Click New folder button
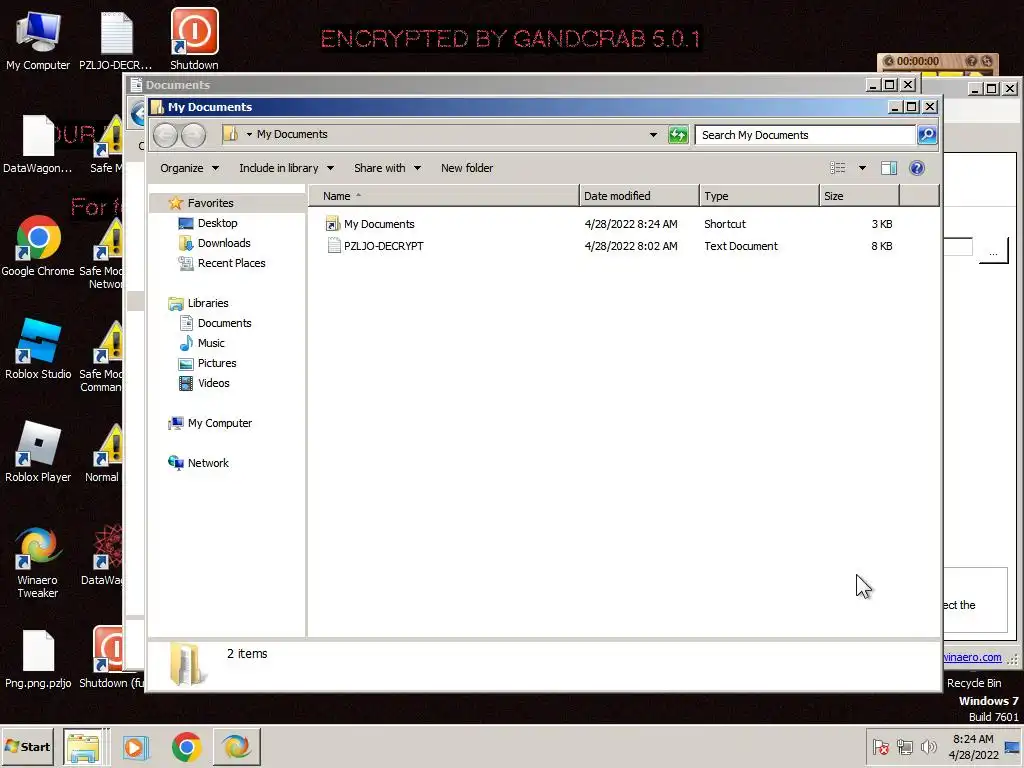 [467, 168]
